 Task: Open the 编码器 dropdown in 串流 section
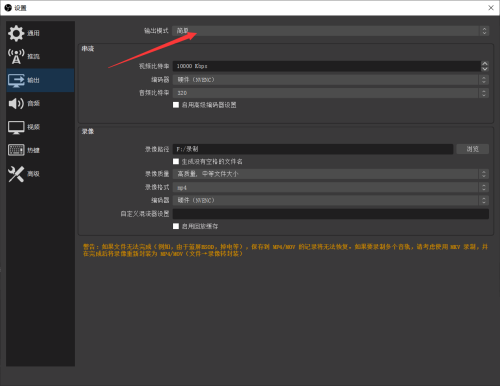pos(331,80)
